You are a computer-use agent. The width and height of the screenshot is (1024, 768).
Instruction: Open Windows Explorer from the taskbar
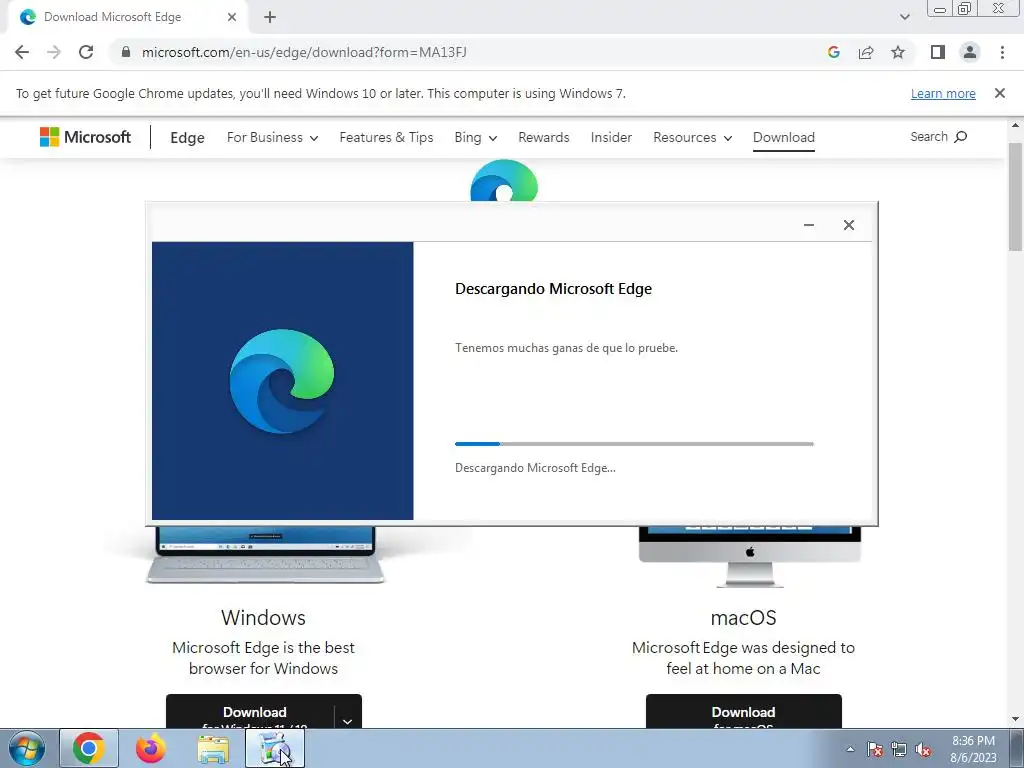tap(213, 750)
